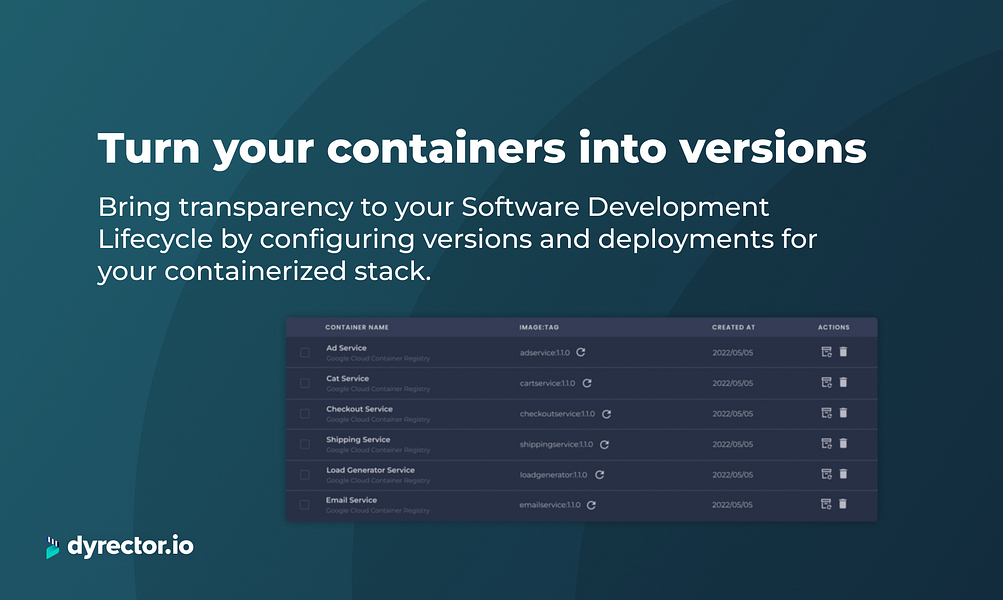The image size is (1003, 600).
Task: Click the dyrector.io wordmark
Action: 130,546
